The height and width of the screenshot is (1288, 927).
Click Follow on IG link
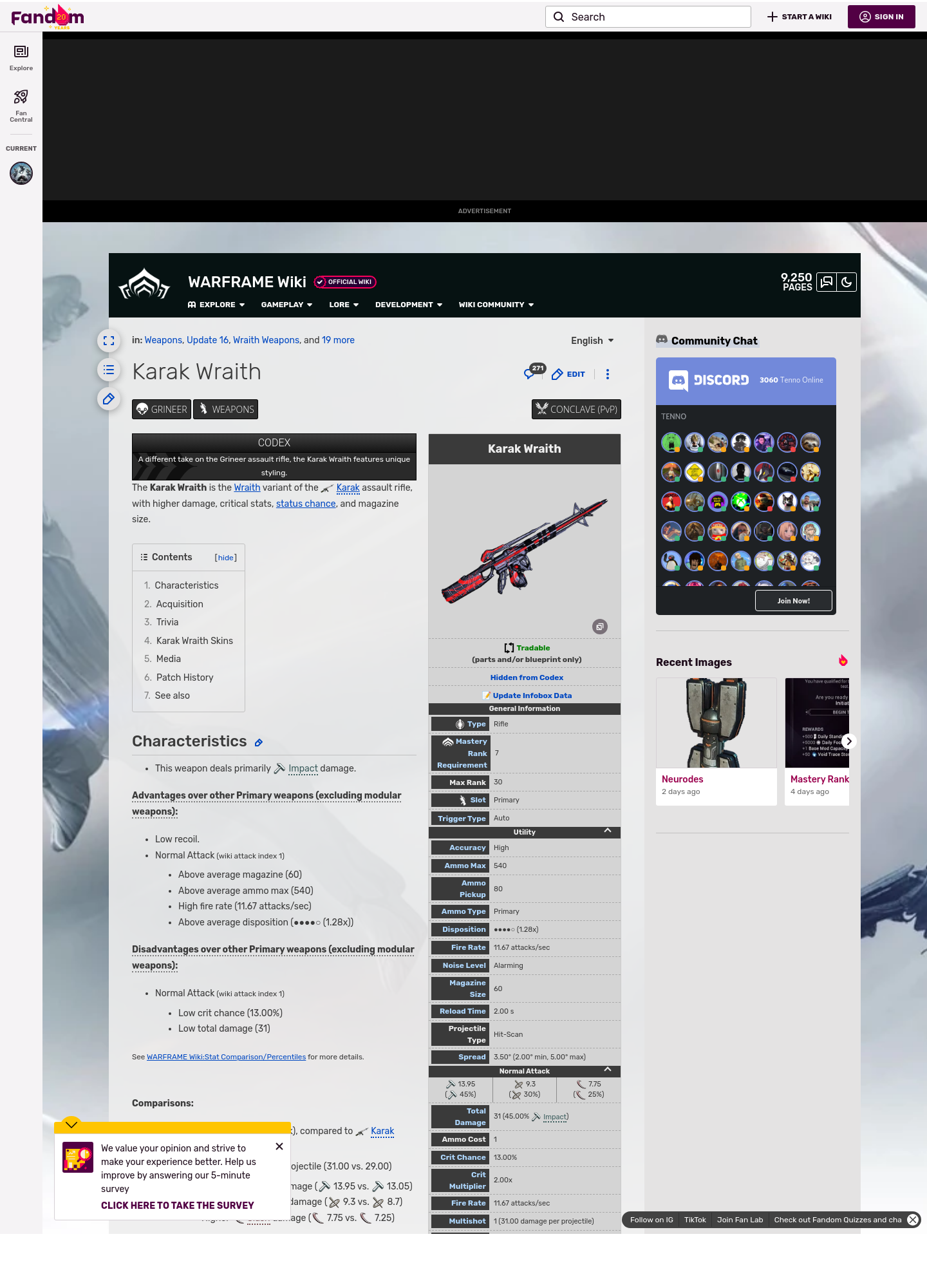tap(651, 1220)
